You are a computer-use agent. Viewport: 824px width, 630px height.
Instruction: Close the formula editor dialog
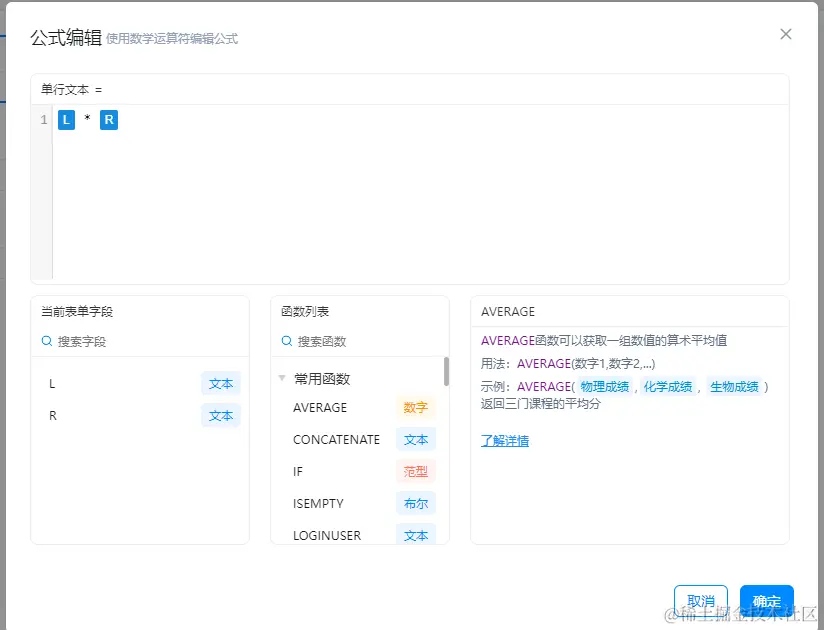pyautogui.click(x=786, y=34)
